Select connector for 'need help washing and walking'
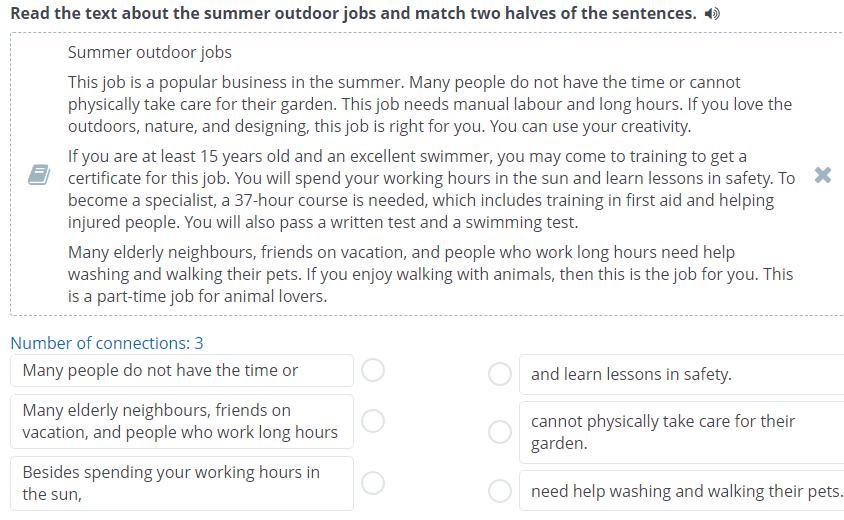 point(500,491)
